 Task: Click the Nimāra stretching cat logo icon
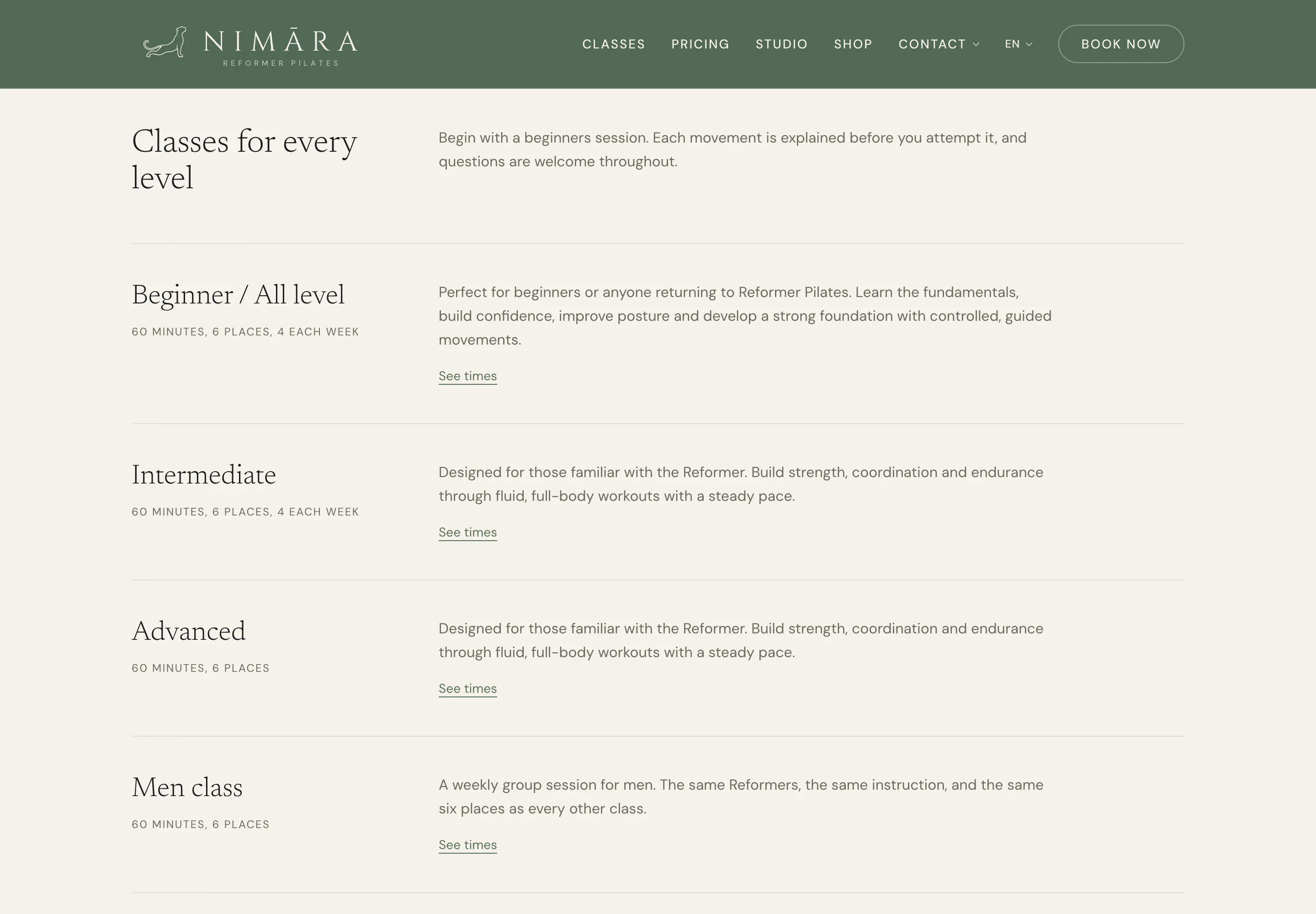pyautogui.click(x=165, y=43)
